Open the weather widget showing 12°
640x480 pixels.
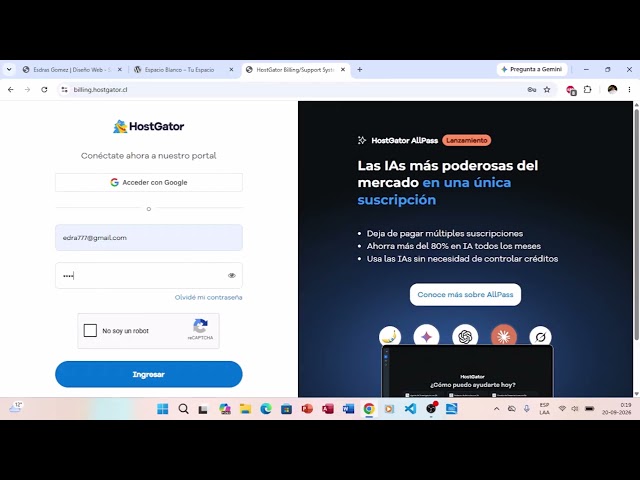click(16, 408)
